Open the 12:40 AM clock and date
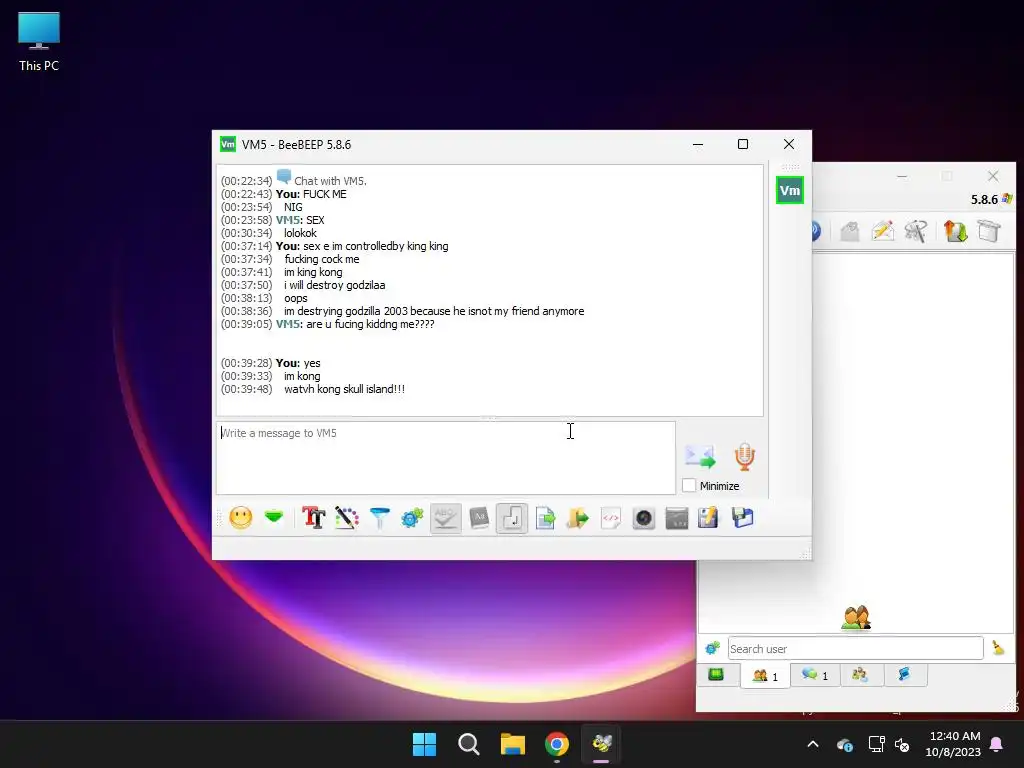 pyautogui.click(x=953, y=744)
